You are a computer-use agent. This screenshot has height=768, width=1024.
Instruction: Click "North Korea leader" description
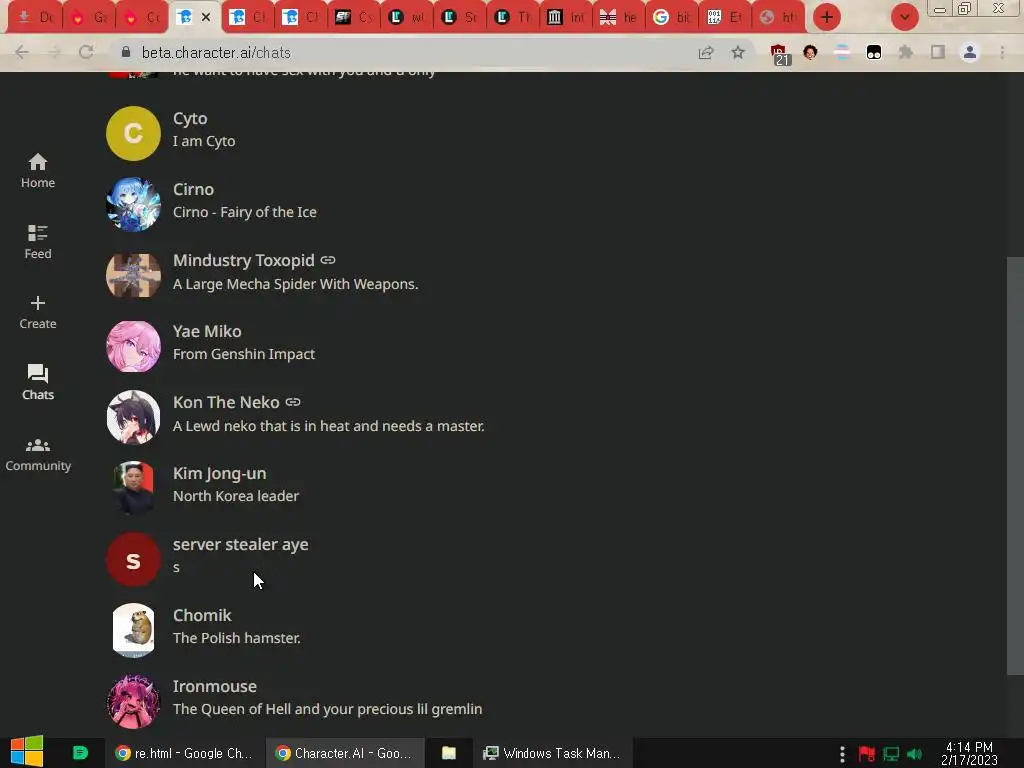click(236, 496)
